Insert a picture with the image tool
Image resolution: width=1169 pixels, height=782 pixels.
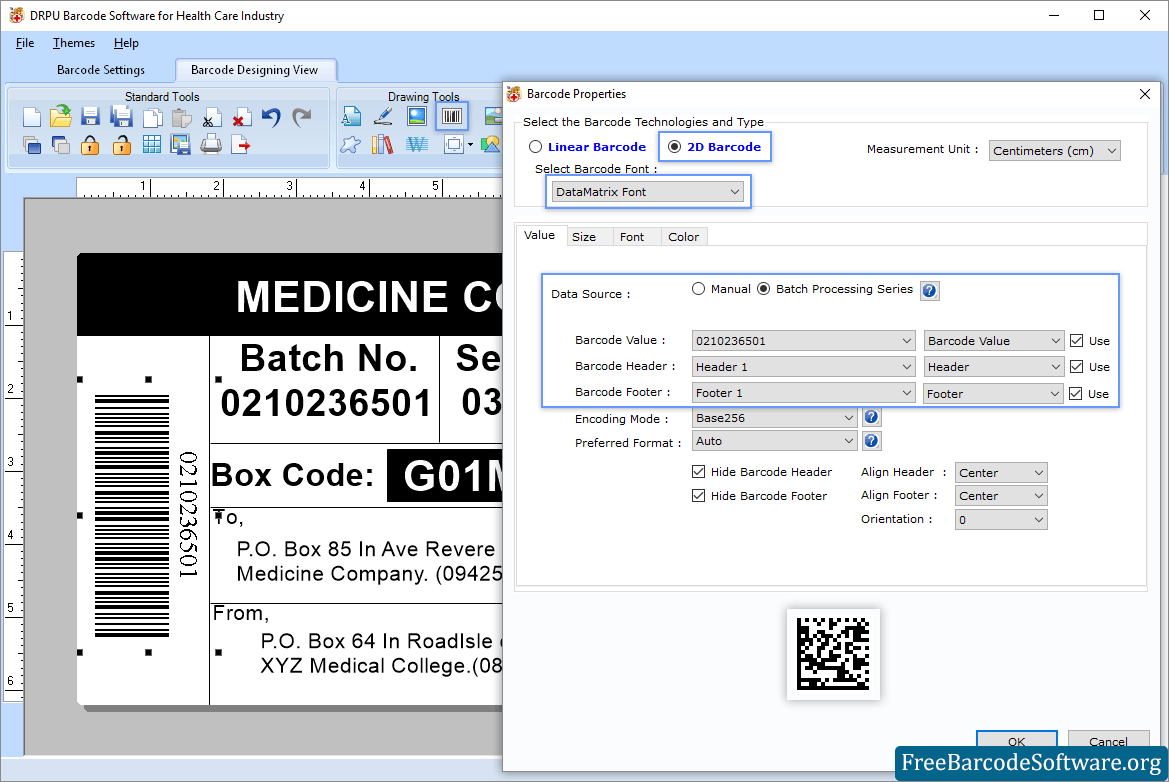pos(417,116)
